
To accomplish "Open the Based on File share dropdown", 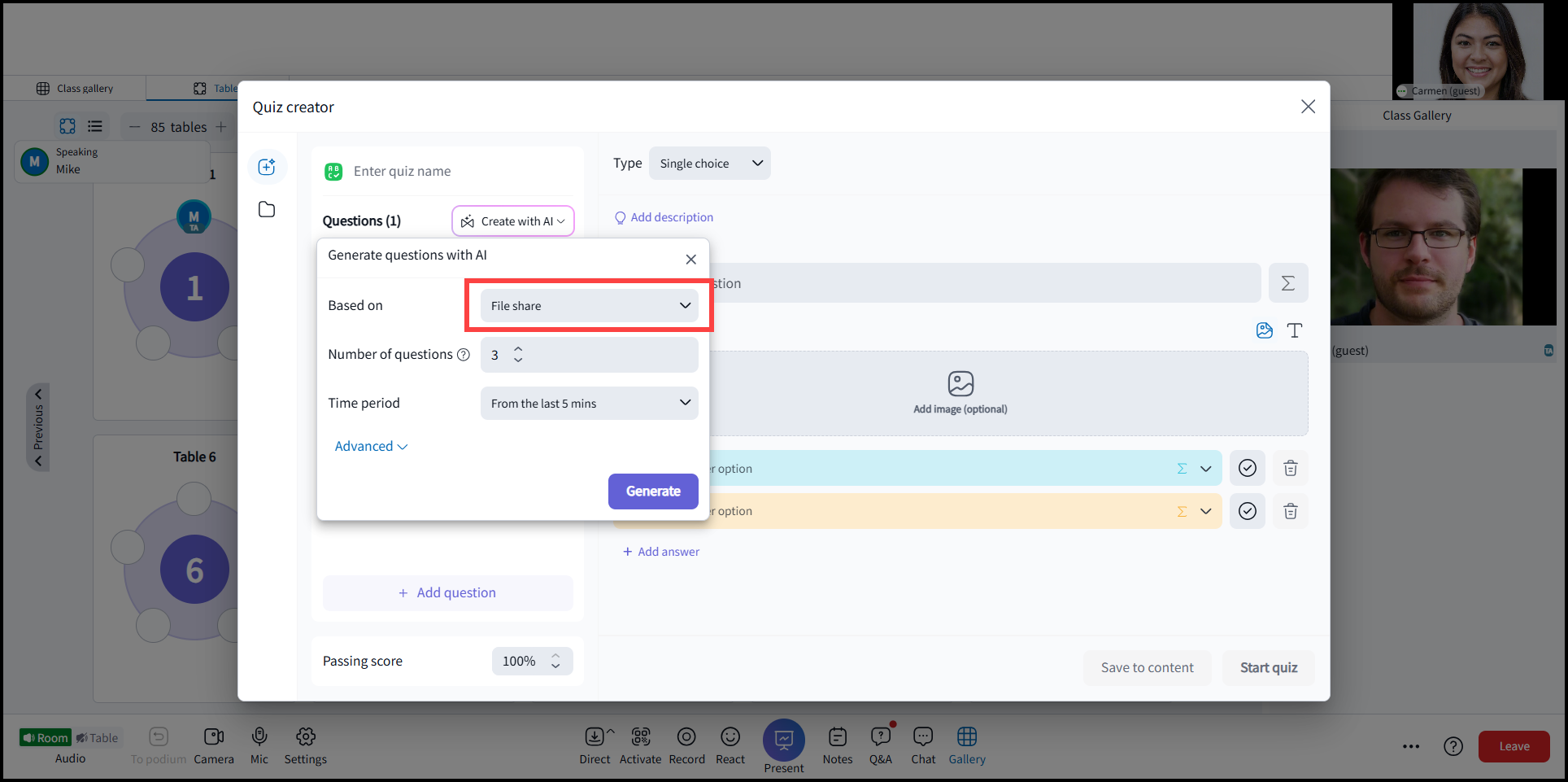I will click(590, 306).
